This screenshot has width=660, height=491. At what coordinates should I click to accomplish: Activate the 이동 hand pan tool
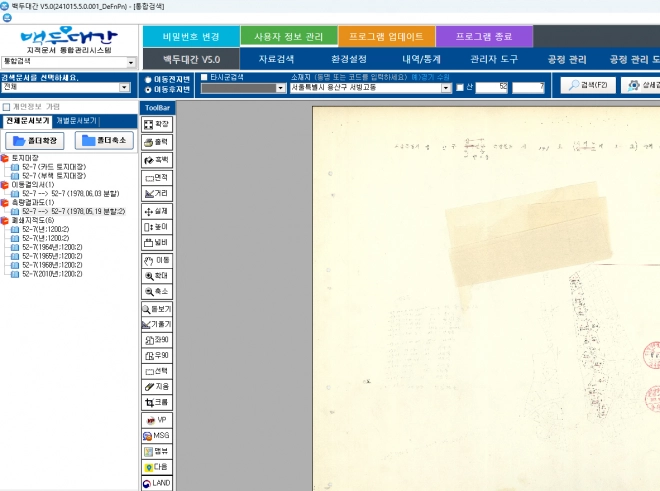point(156,260)
